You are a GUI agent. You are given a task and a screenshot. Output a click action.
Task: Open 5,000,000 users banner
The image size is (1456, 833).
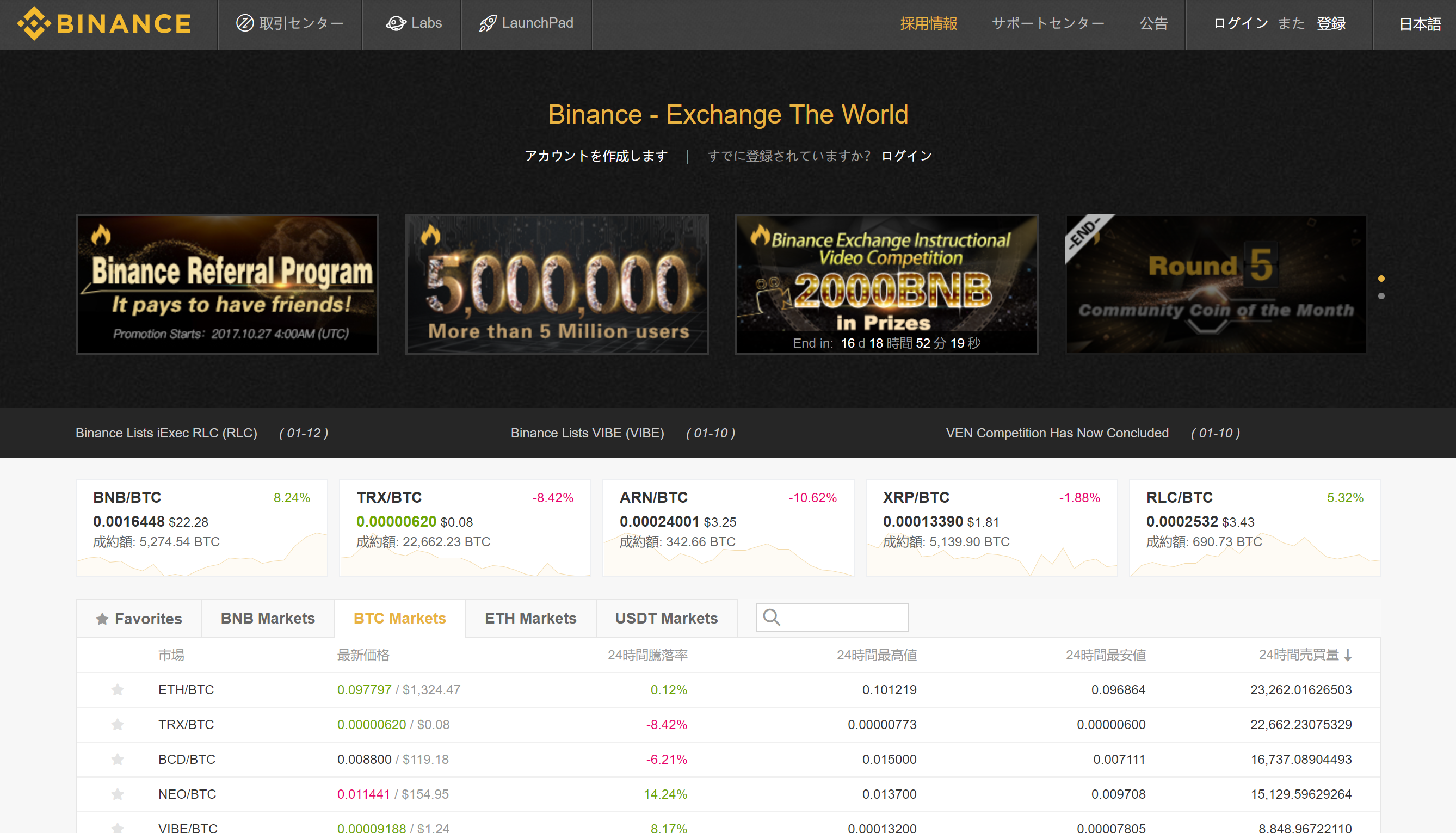tap(557, 285)
